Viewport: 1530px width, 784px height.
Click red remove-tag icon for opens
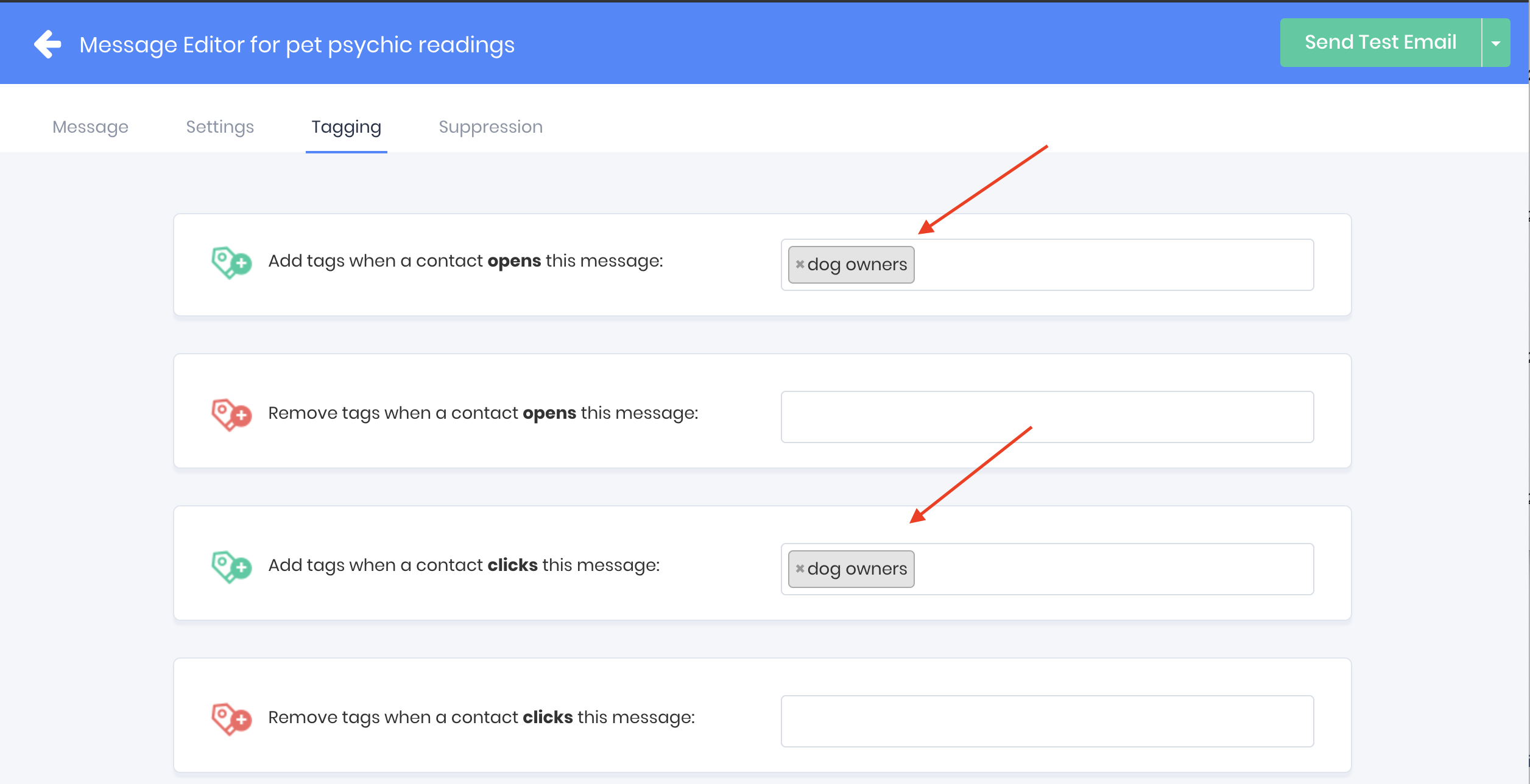(x=231, y=415)
